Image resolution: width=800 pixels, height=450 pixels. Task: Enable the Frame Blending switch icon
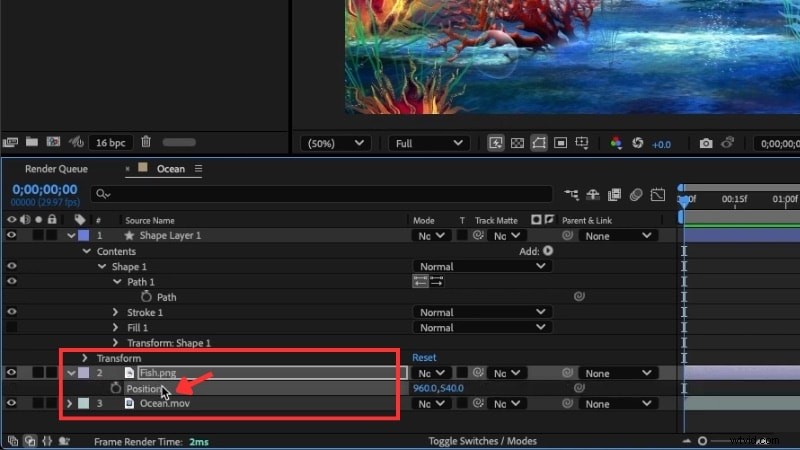click(x=614, y=194)
